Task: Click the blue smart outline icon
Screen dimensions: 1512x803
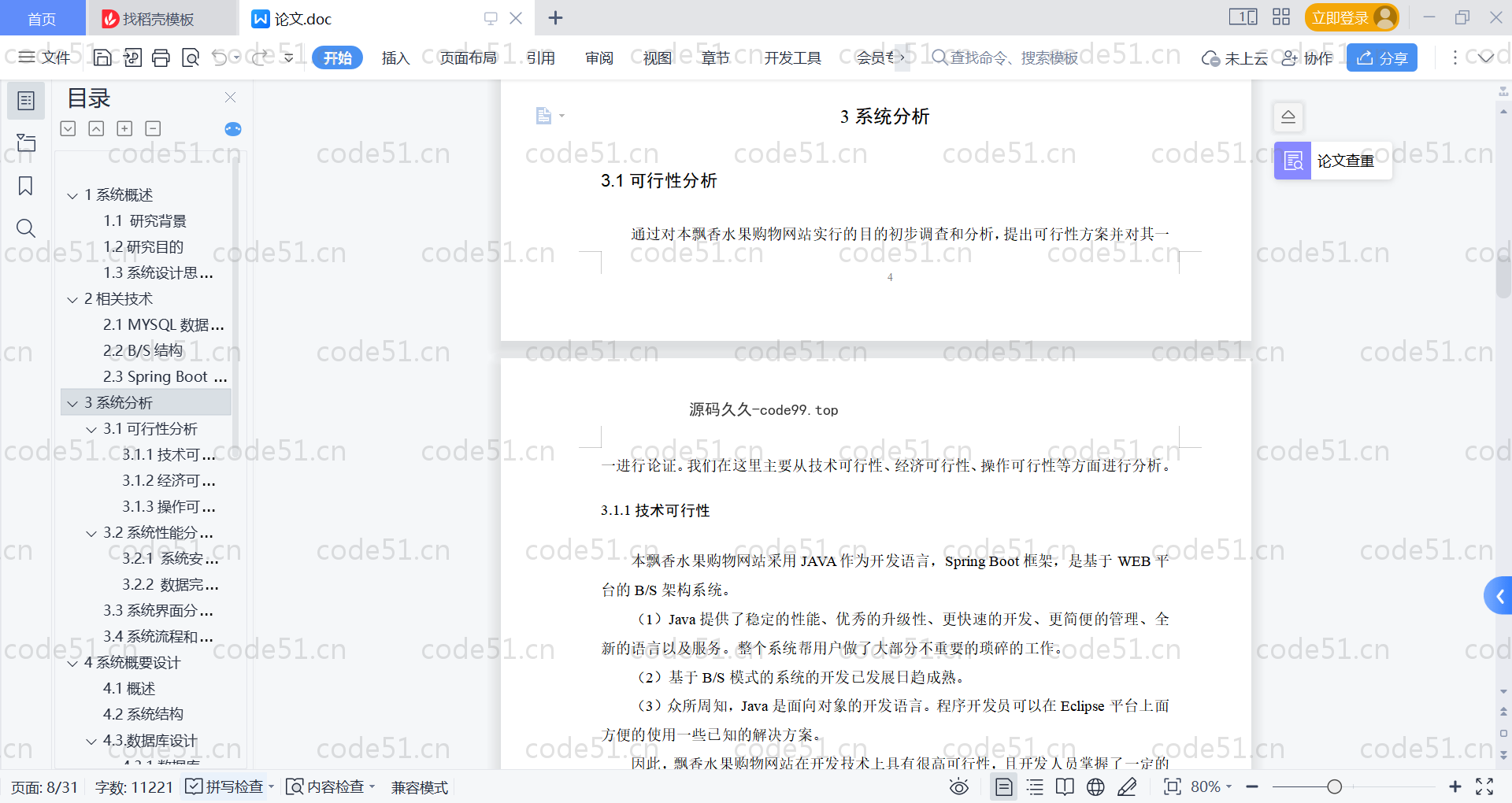Action: [x=233, y=129]
